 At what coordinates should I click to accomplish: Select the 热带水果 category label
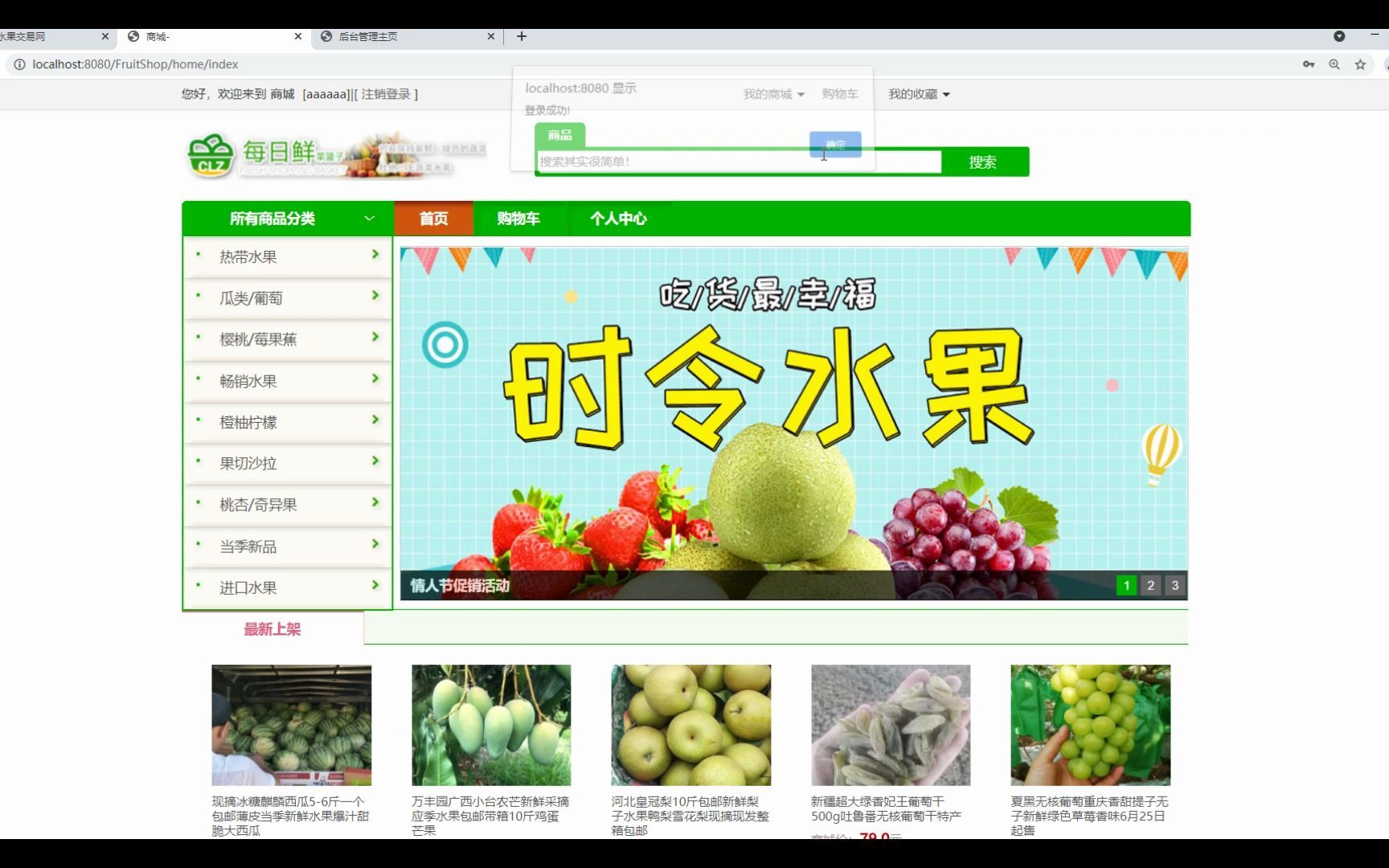click(248, 257)
